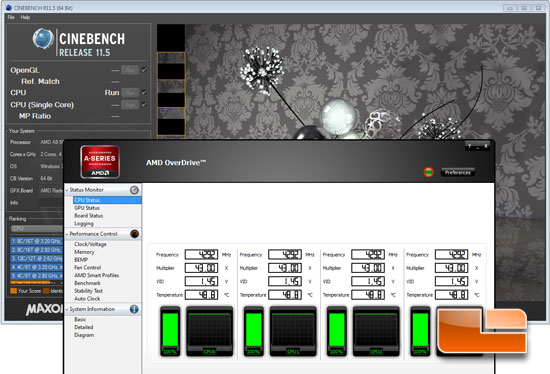Click the CPU0 Multiplier readout
This screenshot has height=374, width=550.
tap(201, 268)
